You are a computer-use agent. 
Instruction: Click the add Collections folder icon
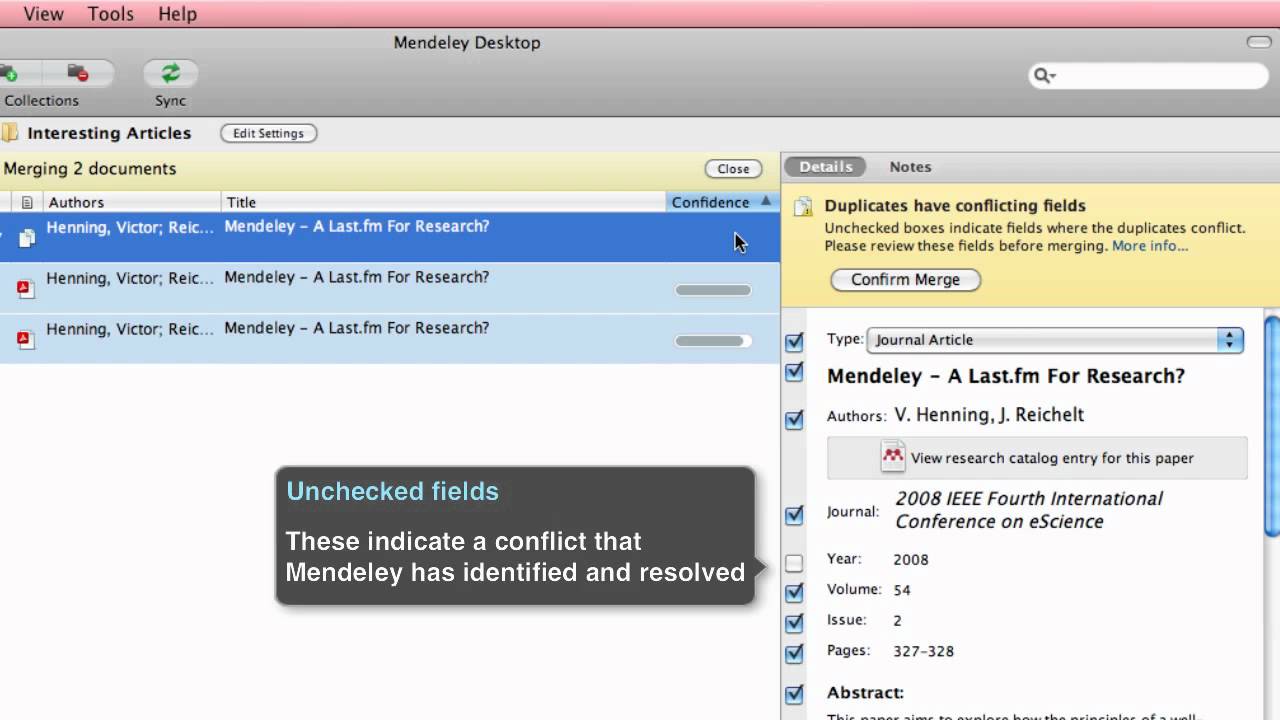[x=10, y=73]
